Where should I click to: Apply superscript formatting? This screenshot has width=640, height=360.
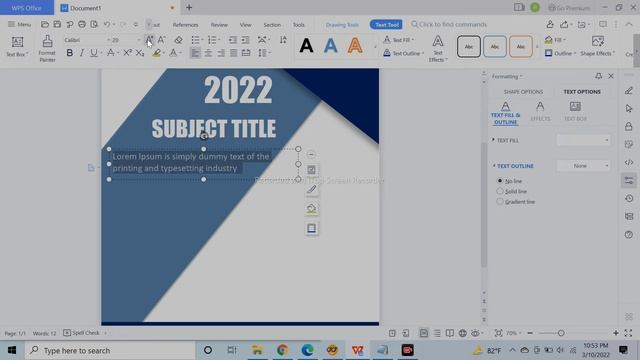tap(127, 53)
